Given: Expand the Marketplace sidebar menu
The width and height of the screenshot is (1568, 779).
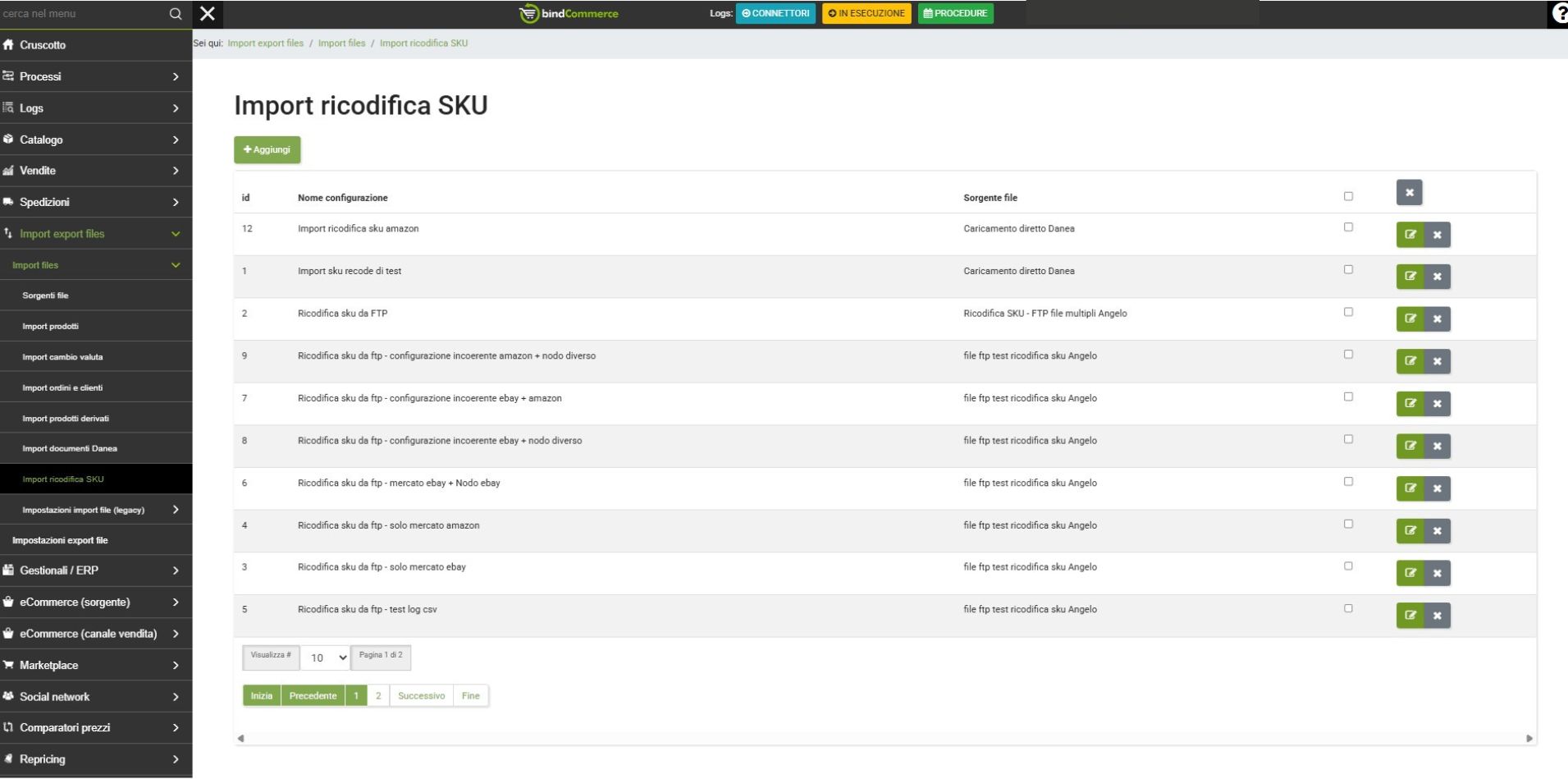Looking at the screenshot, I should click(96, 666).
